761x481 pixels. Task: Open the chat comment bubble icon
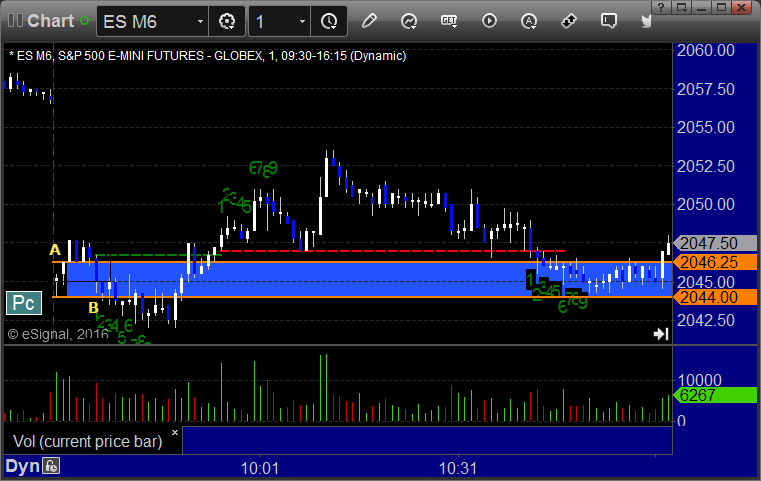click(x=609, y=21)
